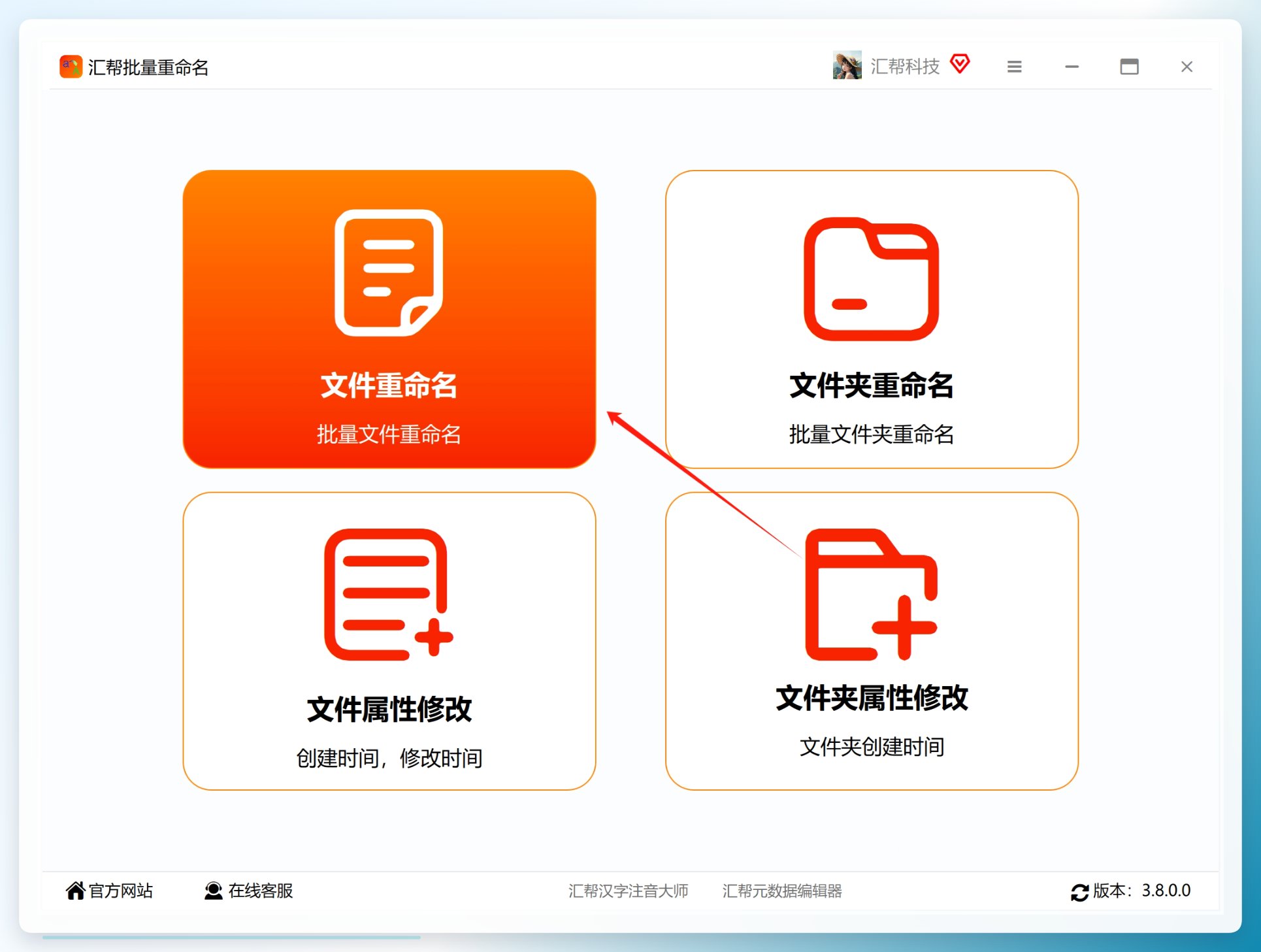Click the home icon beside 官方网站
This screenshot has height=952, width=1261.
(x=75, y=891)
